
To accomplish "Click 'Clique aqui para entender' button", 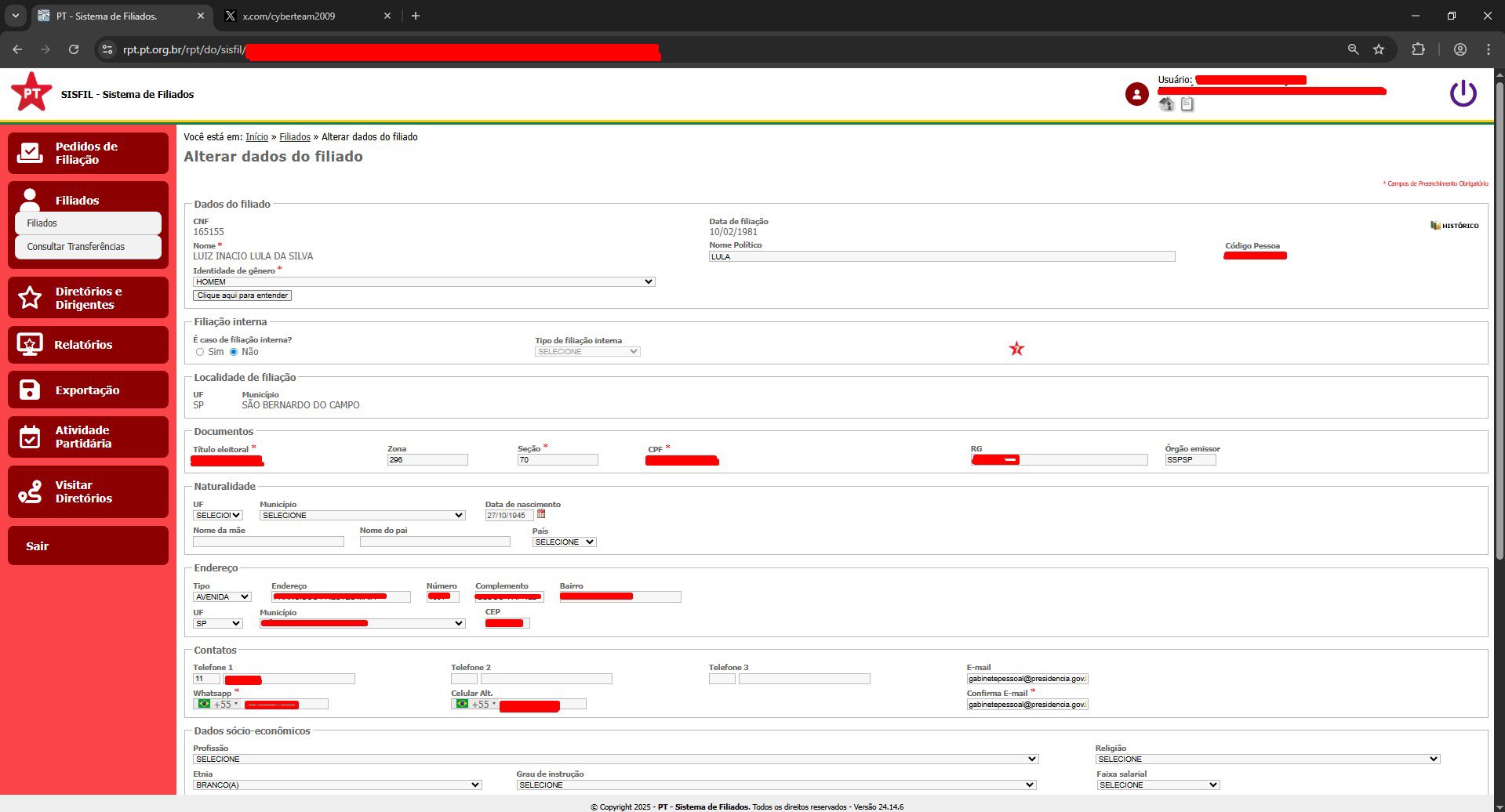I will click(x=242, y=295).
